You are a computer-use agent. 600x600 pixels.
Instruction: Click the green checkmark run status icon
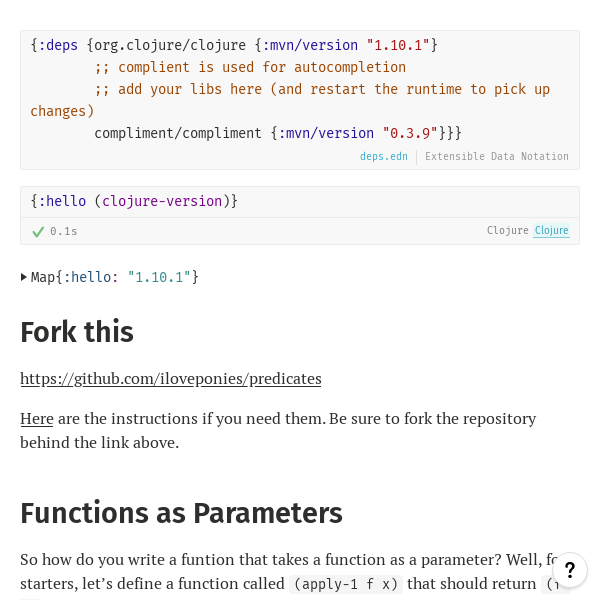38,231
